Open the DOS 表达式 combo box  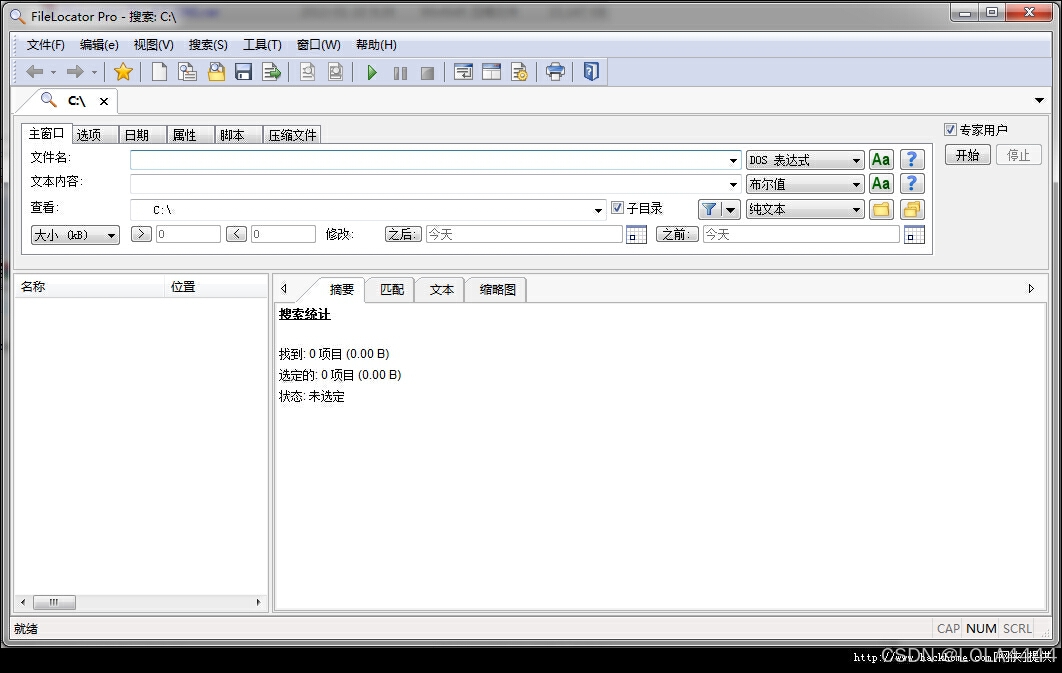(805, 160)
